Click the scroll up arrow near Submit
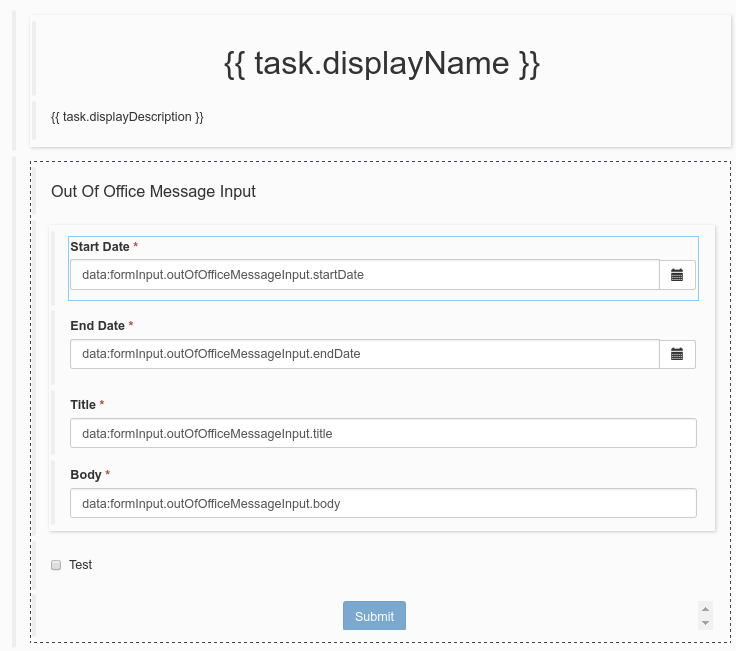Viewport: 736px width, 651px height. tap(705, 608)
